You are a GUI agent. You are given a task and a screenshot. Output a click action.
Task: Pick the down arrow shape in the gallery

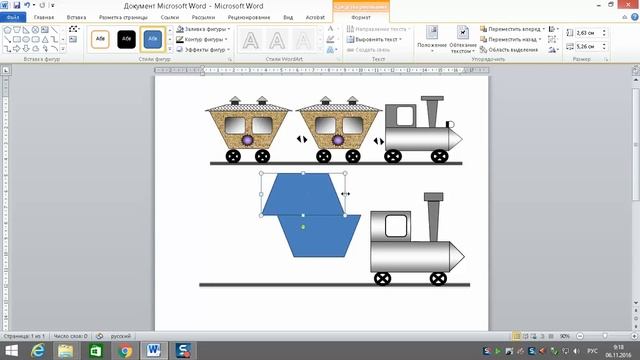click(26, 49)
